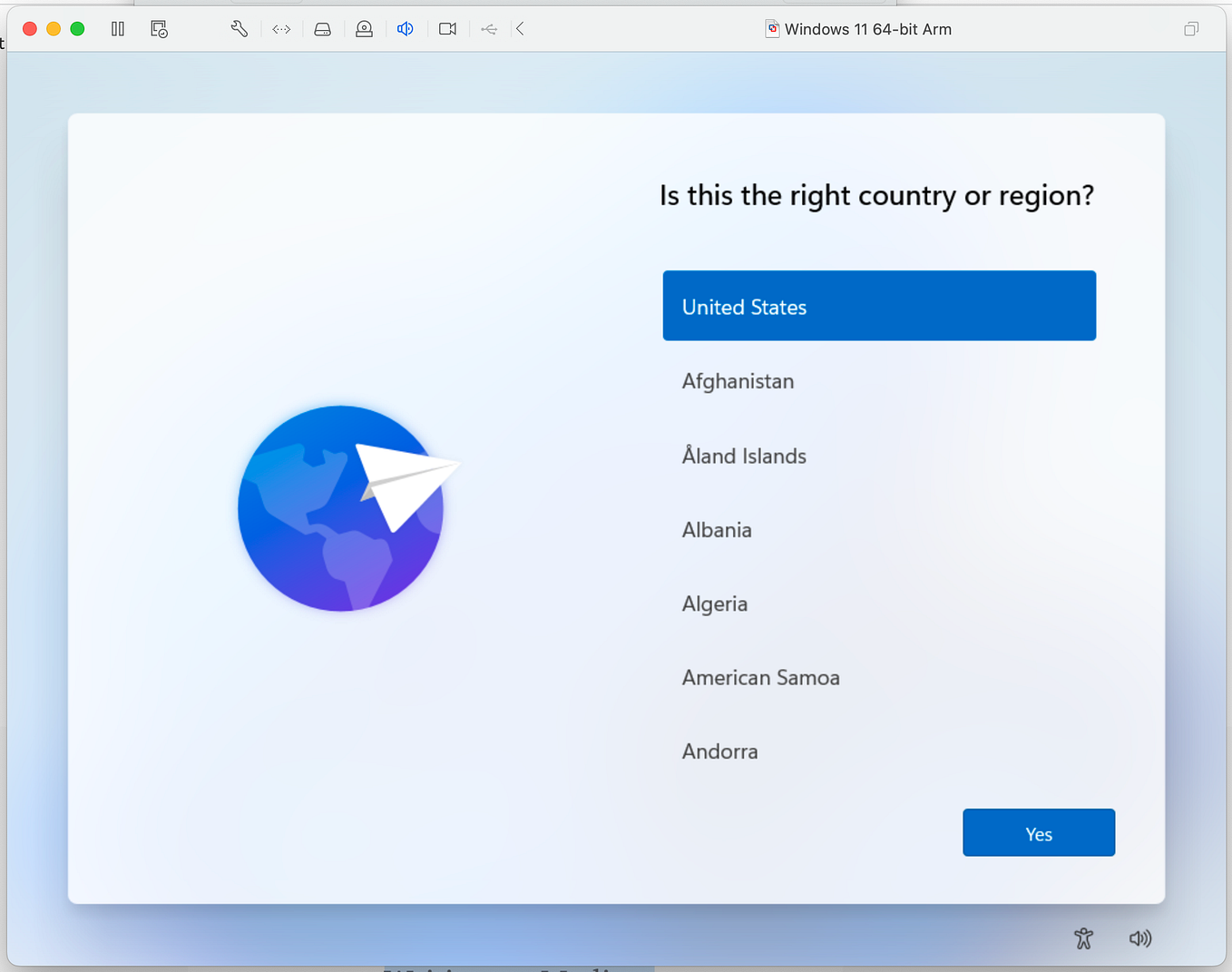Pause the virtual machine

click(117, 28)
